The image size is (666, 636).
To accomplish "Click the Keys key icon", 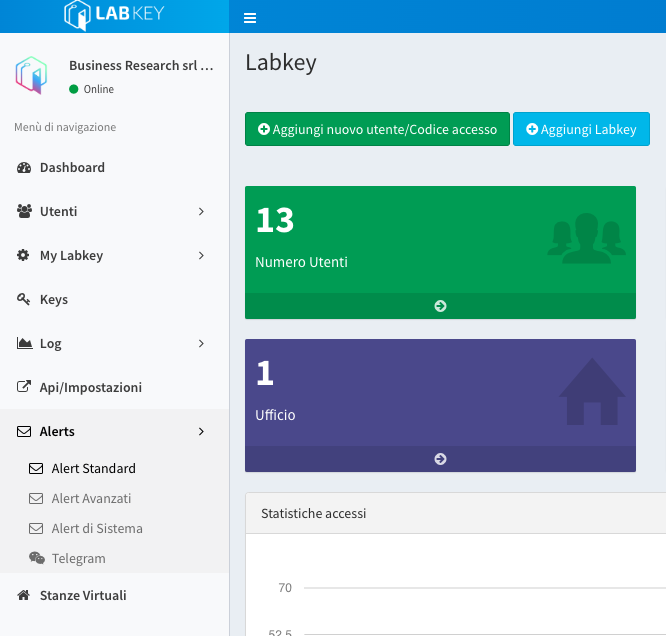I will click(23, 299).
